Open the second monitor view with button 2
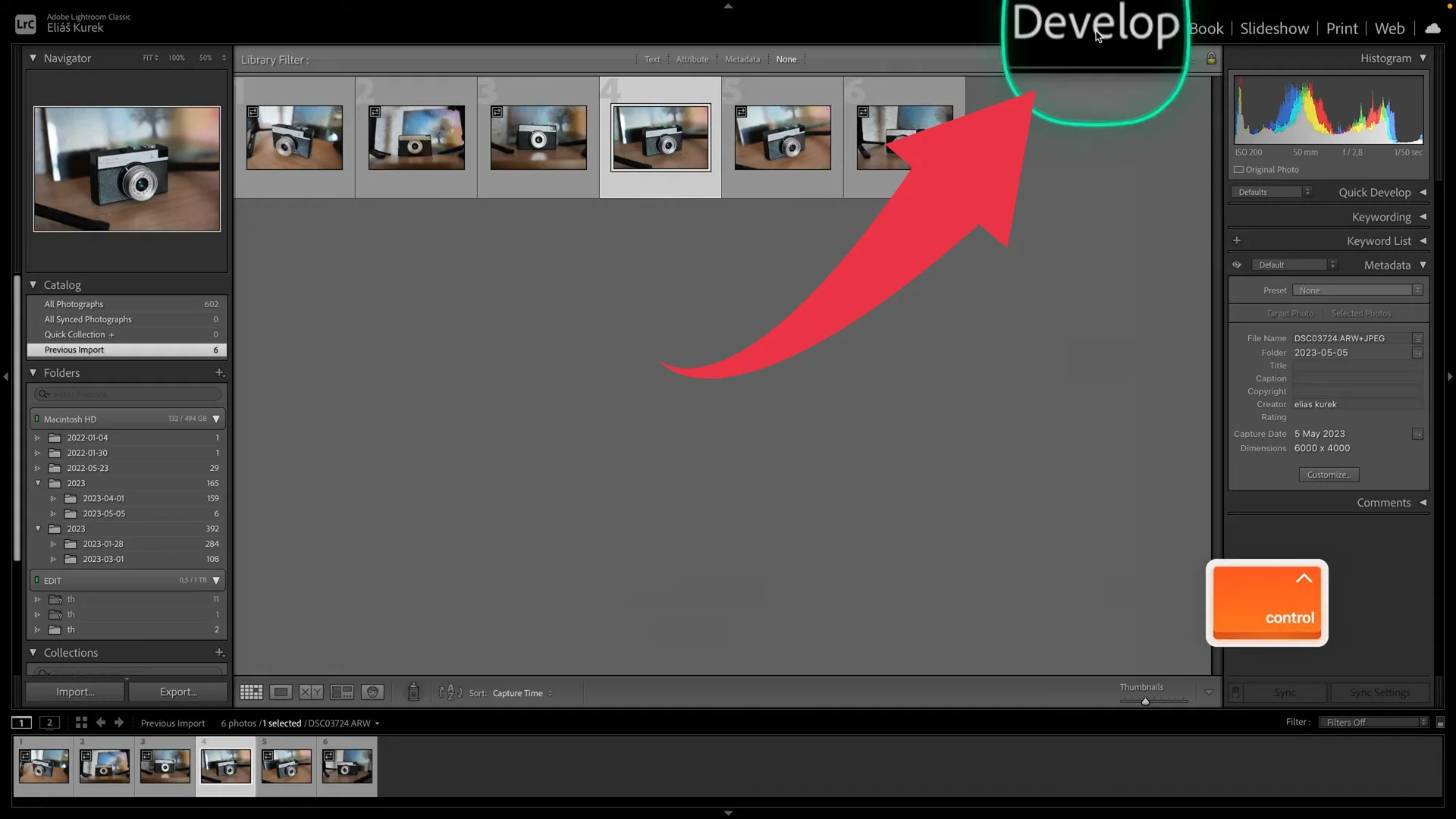Image resolution: width=1456 pixels, height=819 pixels. [x=49, y=723]
